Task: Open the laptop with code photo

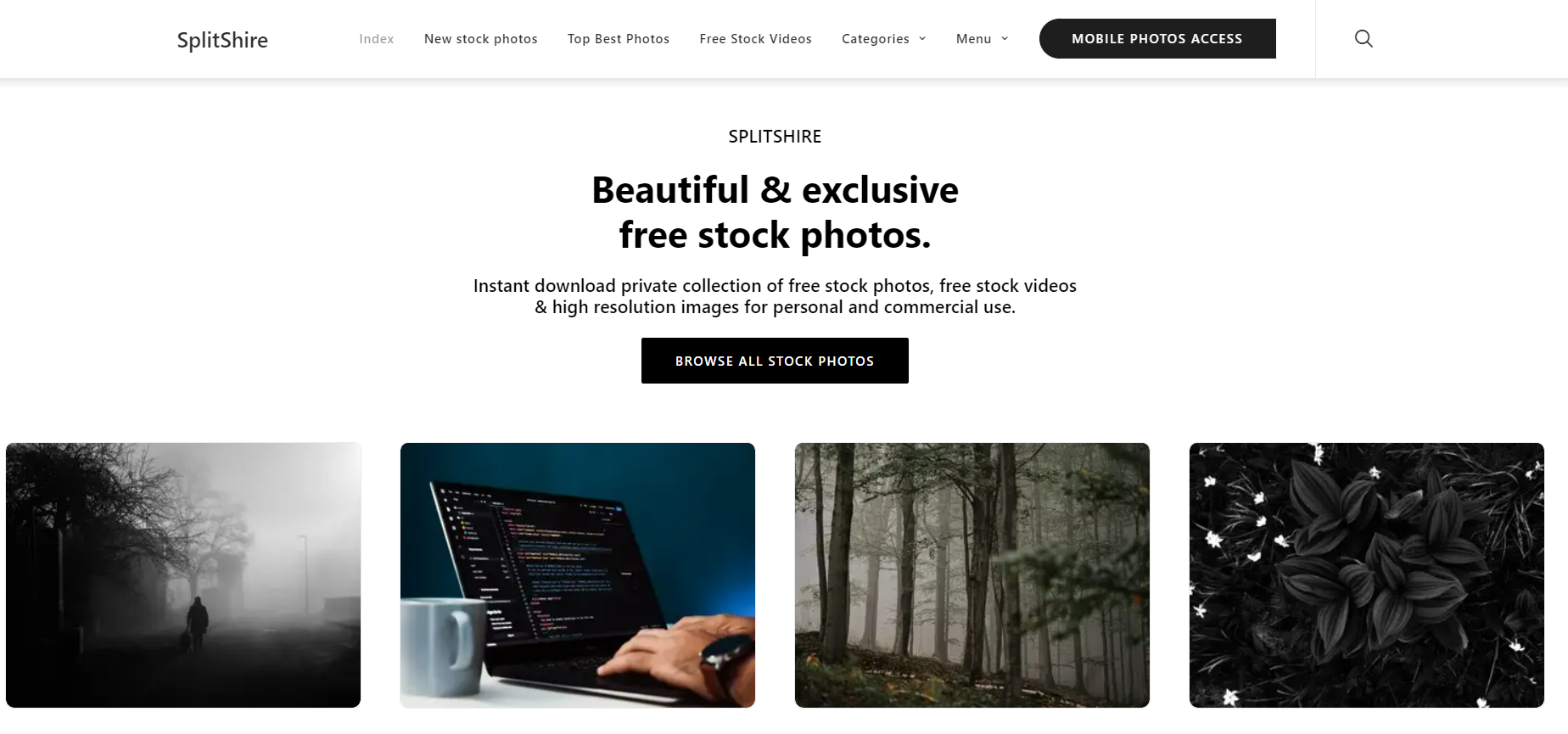Action: 578,575
